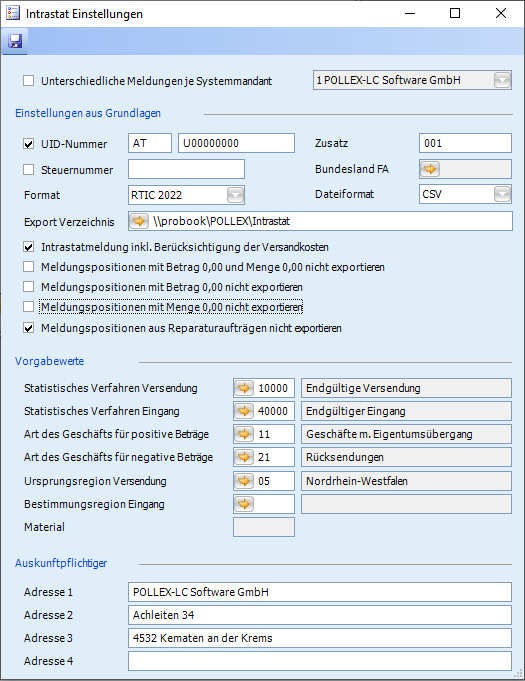Toggle Reparaturaufträgen nicht exportieren checkbox
This screenshot has height=681, width=525.
[x=29, y=328]
